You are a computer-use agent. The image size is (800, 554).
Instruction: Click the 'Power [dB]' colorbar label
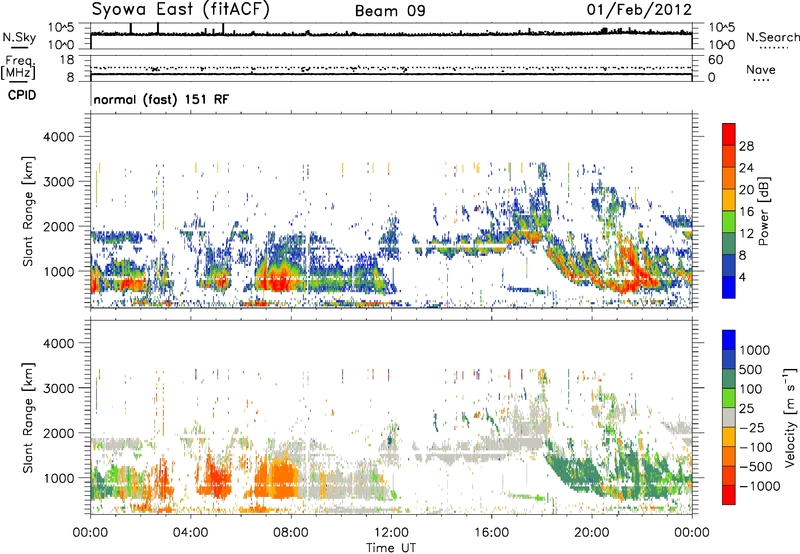pos(764,211)
